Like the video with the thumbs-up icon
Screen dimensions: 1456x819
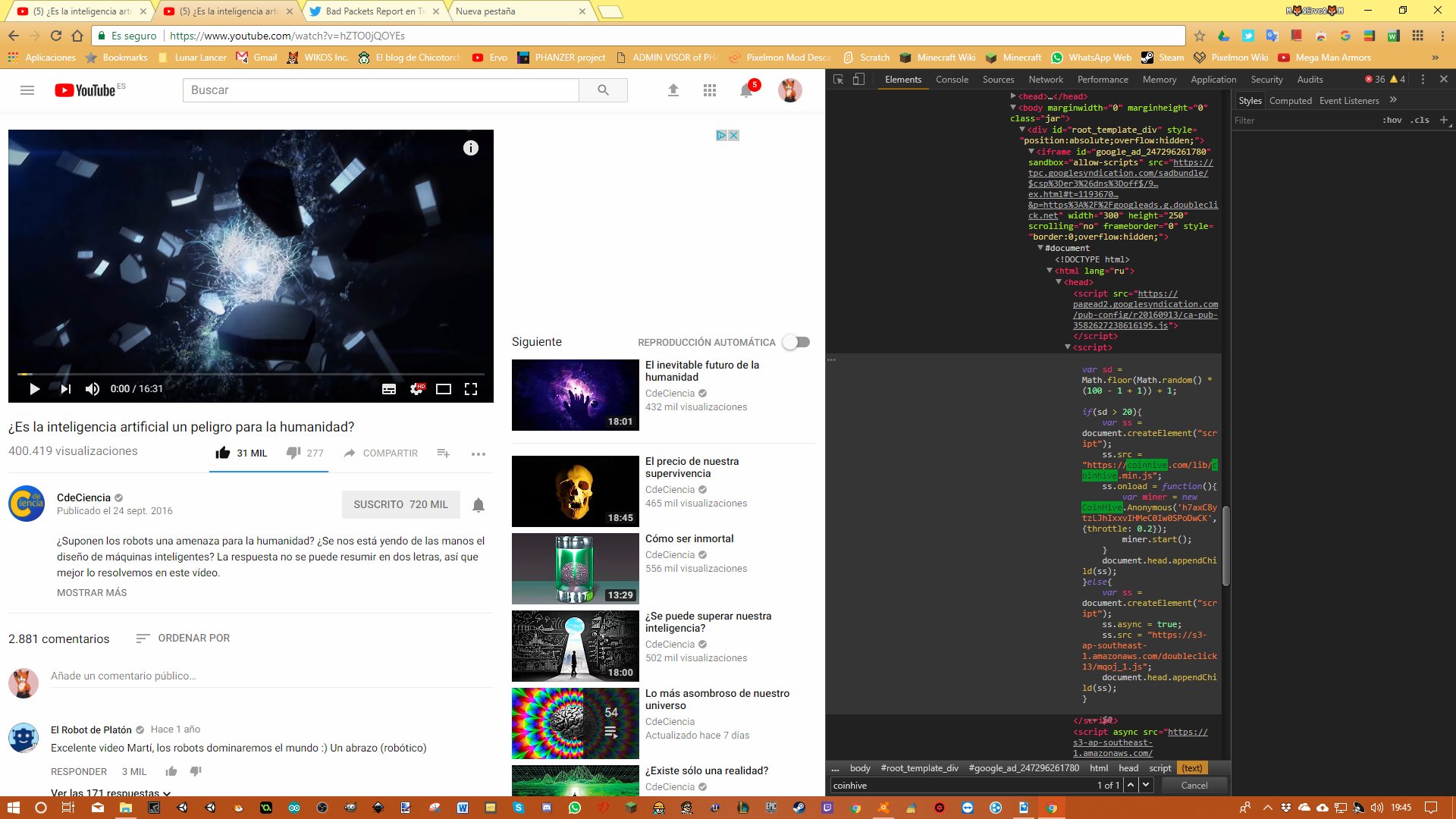coord(222,453)
